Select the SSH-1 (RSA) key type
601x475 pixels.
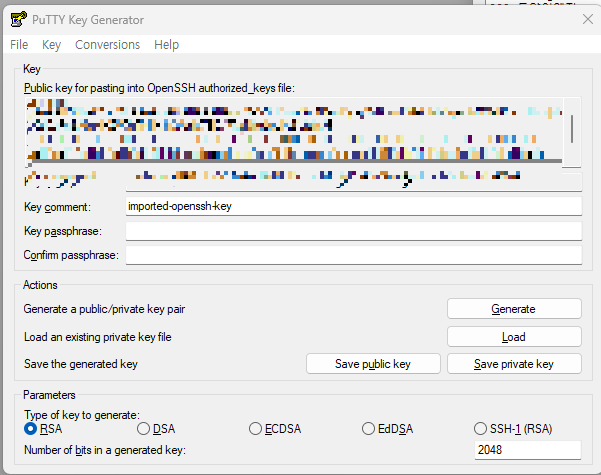click(x=513, y=429)
